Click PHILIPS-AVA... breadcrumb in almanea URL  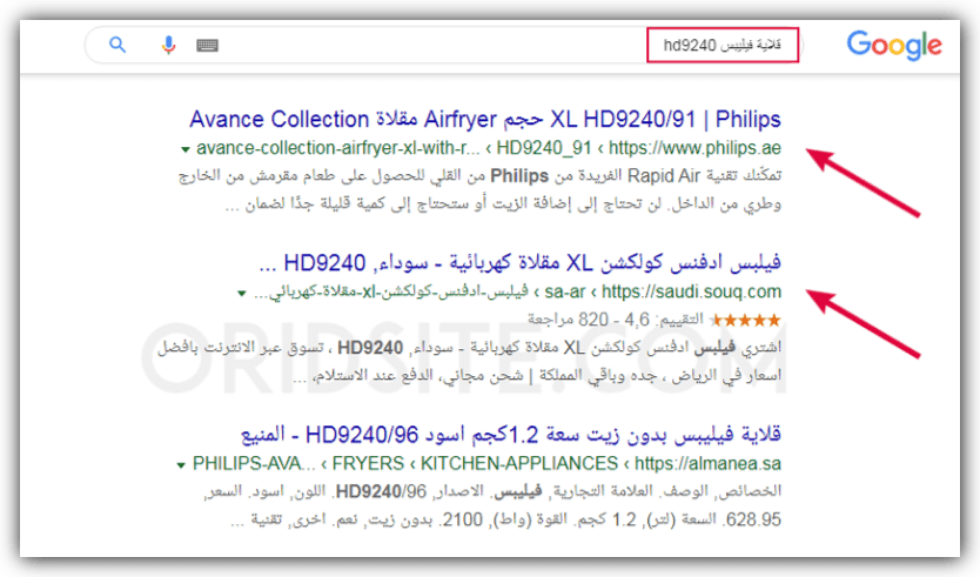click(254, 464)
